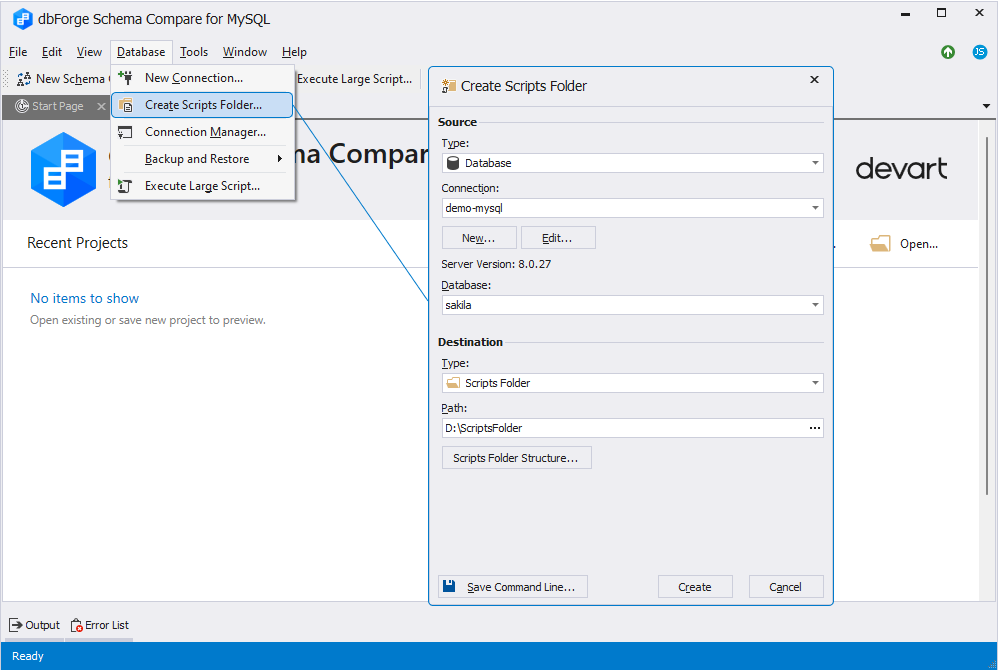The image size is (998, 670).
Task: Click the Open link on Start Page
Action: pos(918,244)
